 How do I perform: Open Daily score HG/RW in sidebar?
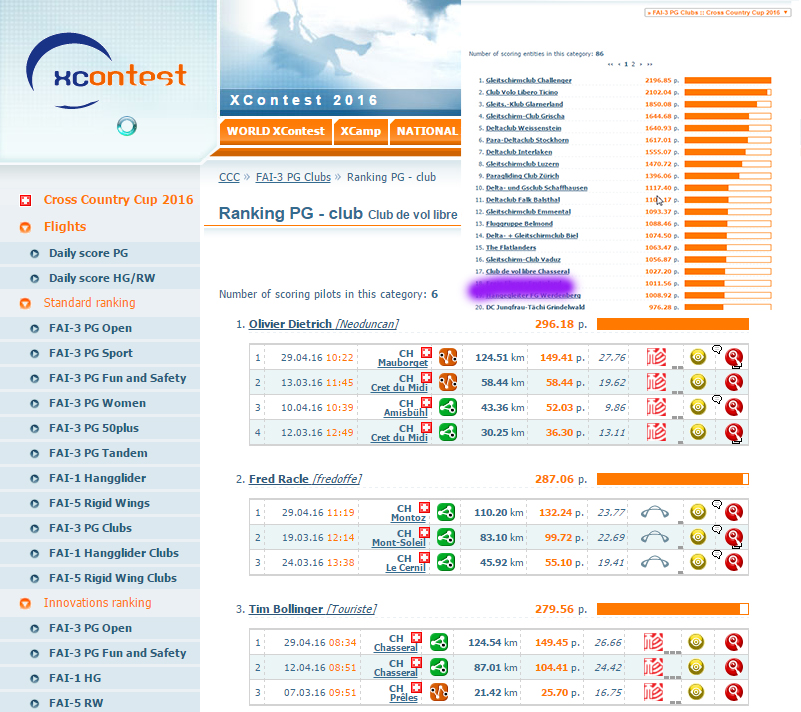point(102,278)
